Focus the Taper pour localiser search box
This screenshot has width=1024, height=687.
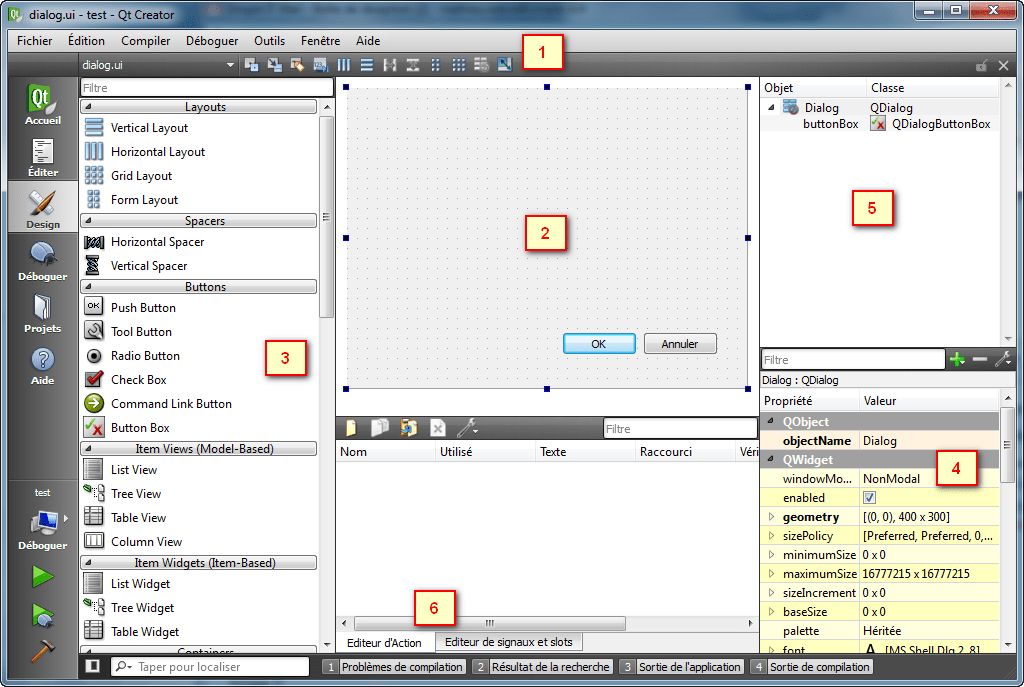(x=210, y=666)
